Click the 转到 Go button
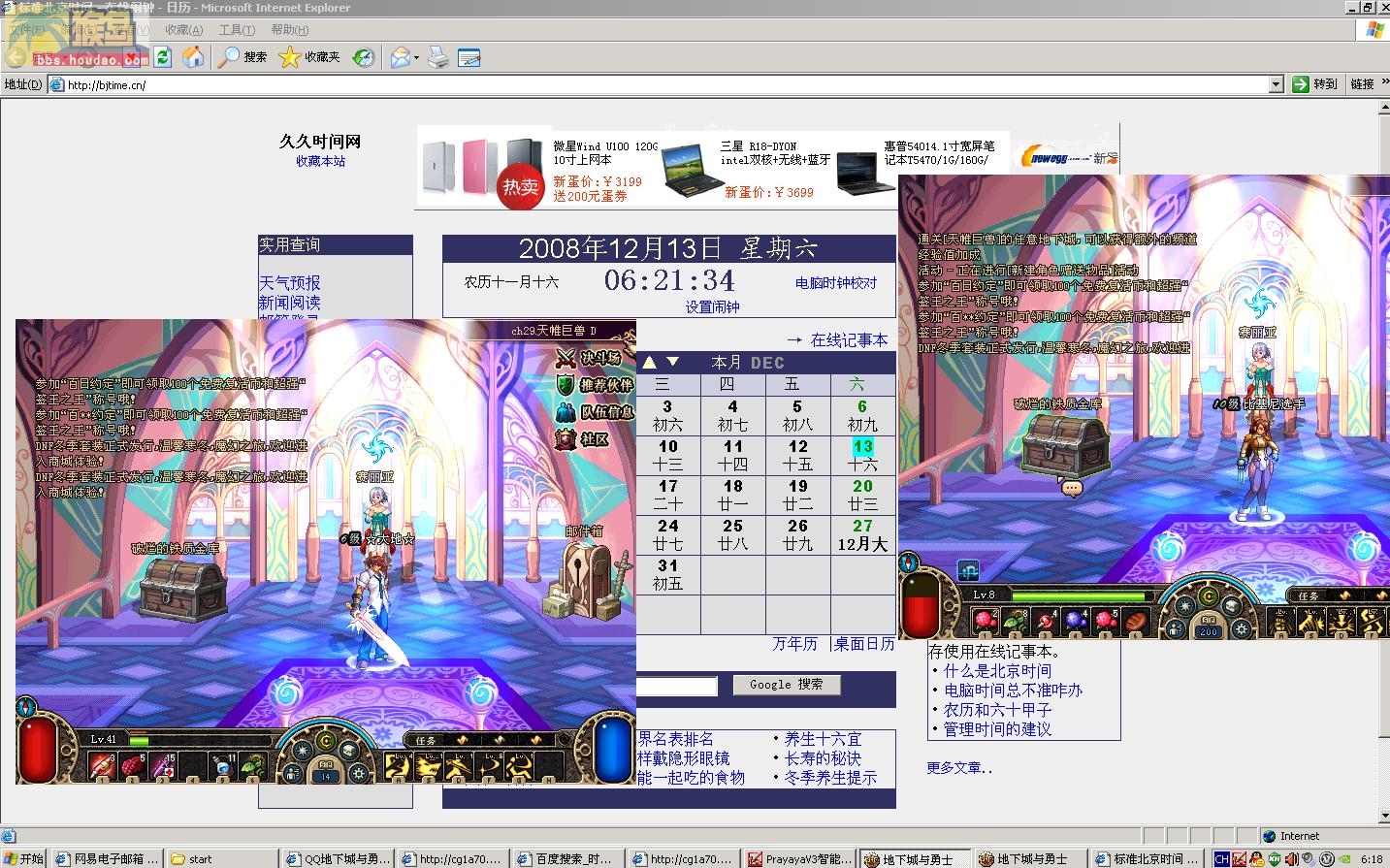Screen dimensions: 1390x868 pos(1314,84)
